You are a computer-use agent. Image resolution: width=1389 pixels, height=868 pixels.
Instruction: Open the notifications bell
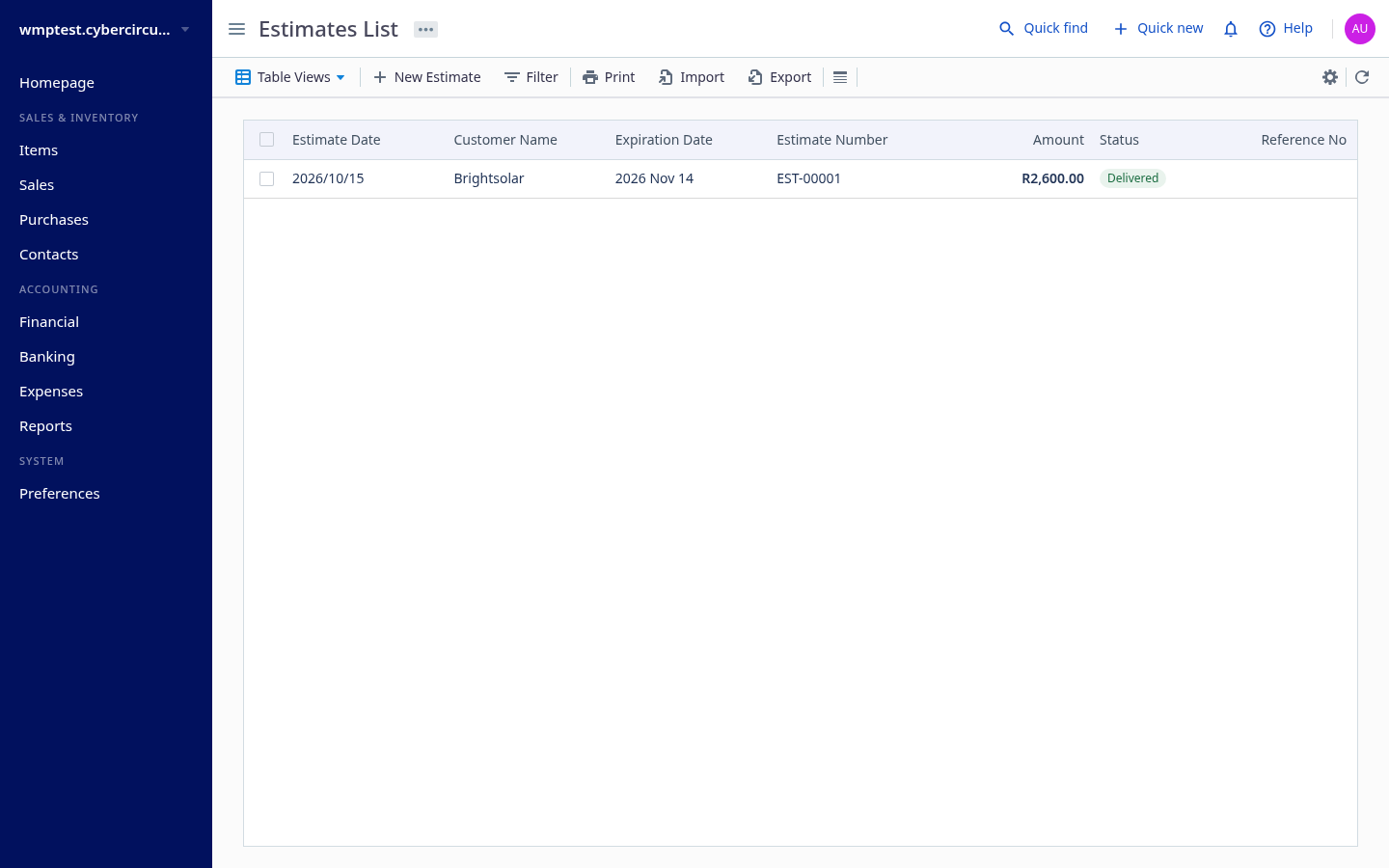click(1231, 29)
